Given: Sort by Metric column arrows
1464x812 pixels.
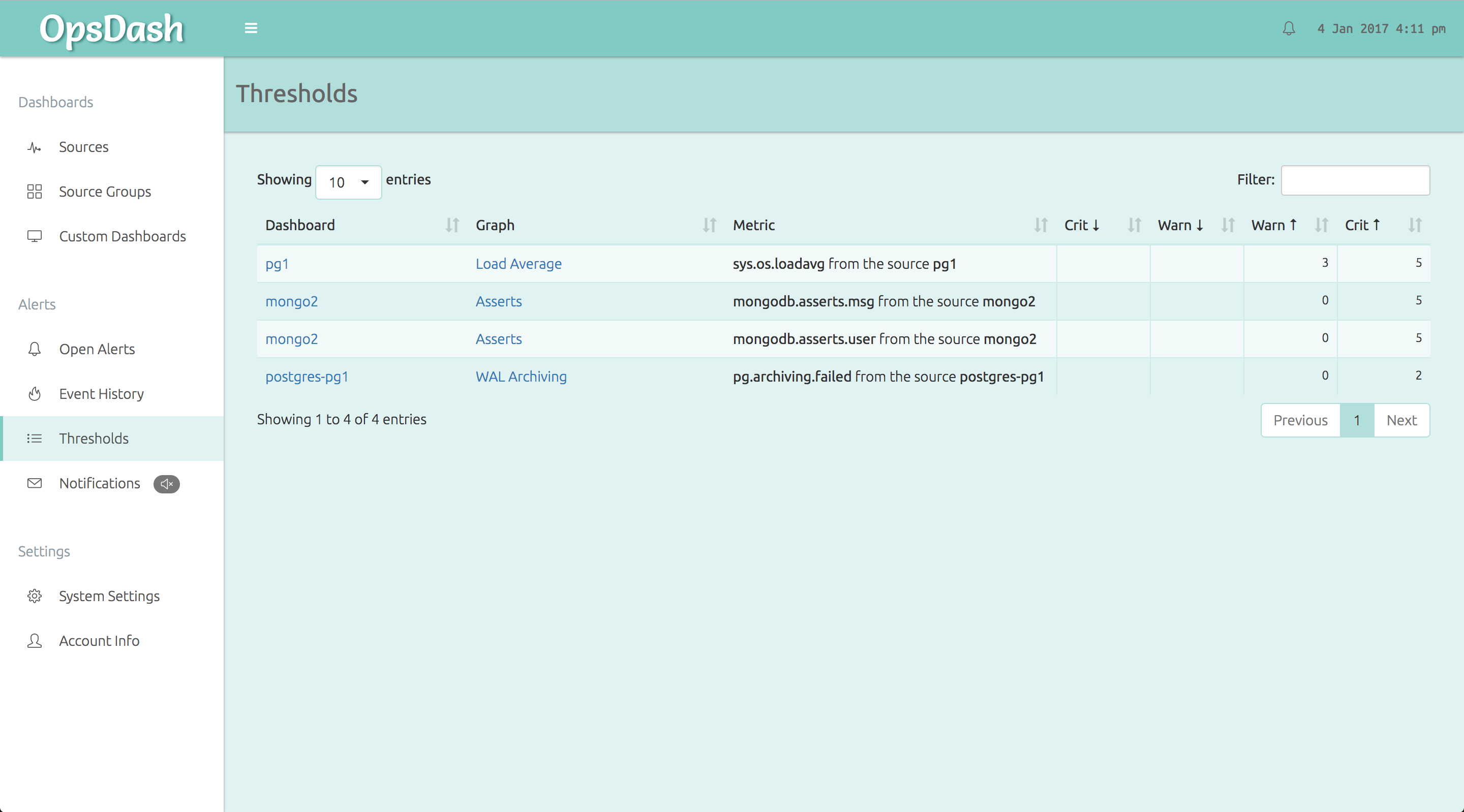Looking at the screenshot, I should 1041,225.
